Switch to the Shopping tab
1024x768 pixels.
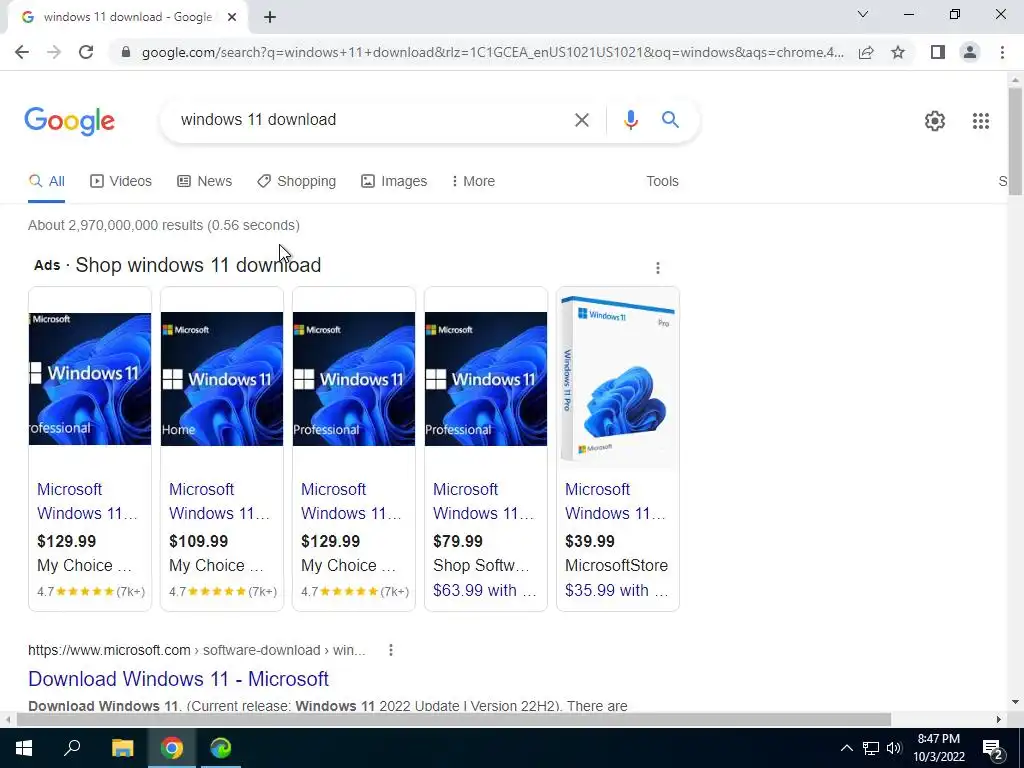click(x=296, y=182)
